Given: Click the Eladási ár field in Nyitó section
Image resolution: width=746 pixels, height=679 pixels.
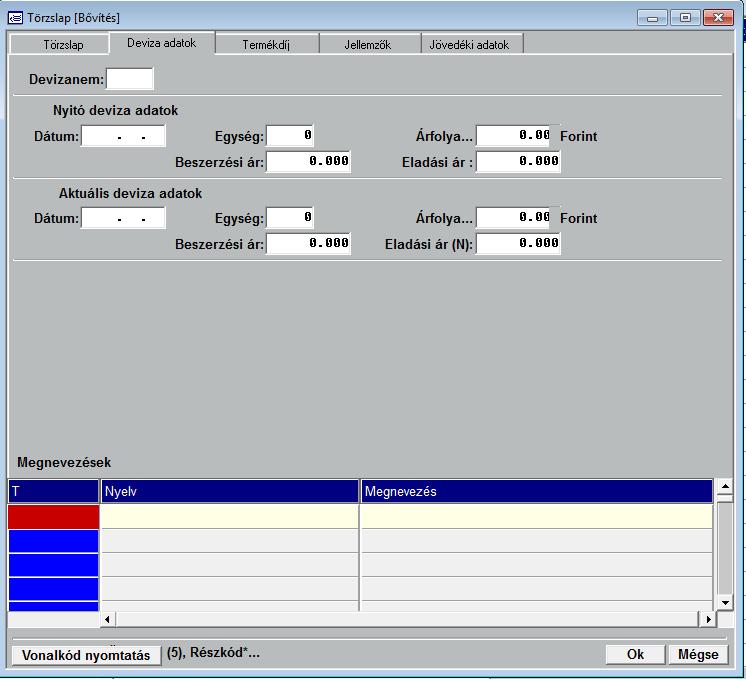Looking at the screenshot, I should tap(518, 161).
